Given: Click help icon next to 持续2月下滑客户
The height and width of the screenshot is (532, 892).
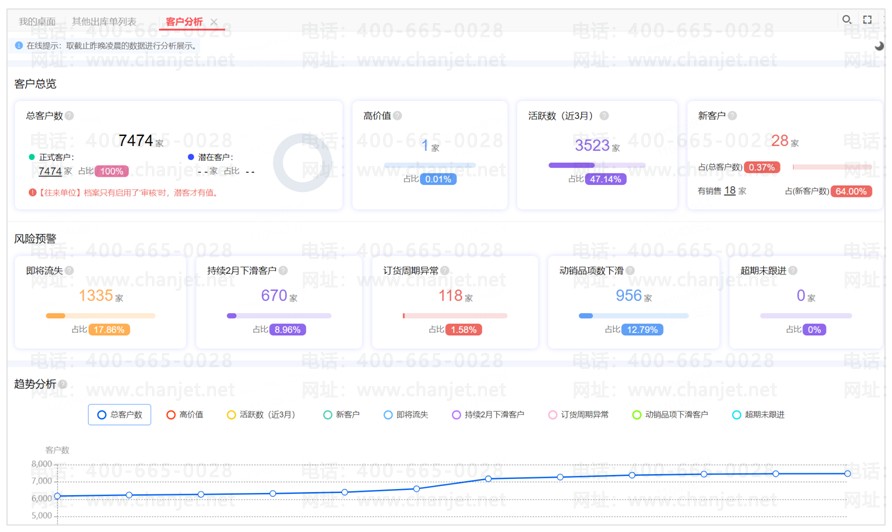Looking at the screenshot, I should (283, 270).
